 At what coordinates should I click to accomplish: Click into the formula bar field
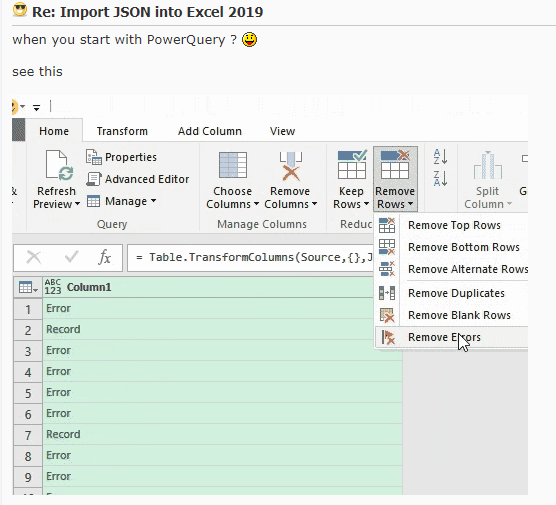click(x=250, y=257)
